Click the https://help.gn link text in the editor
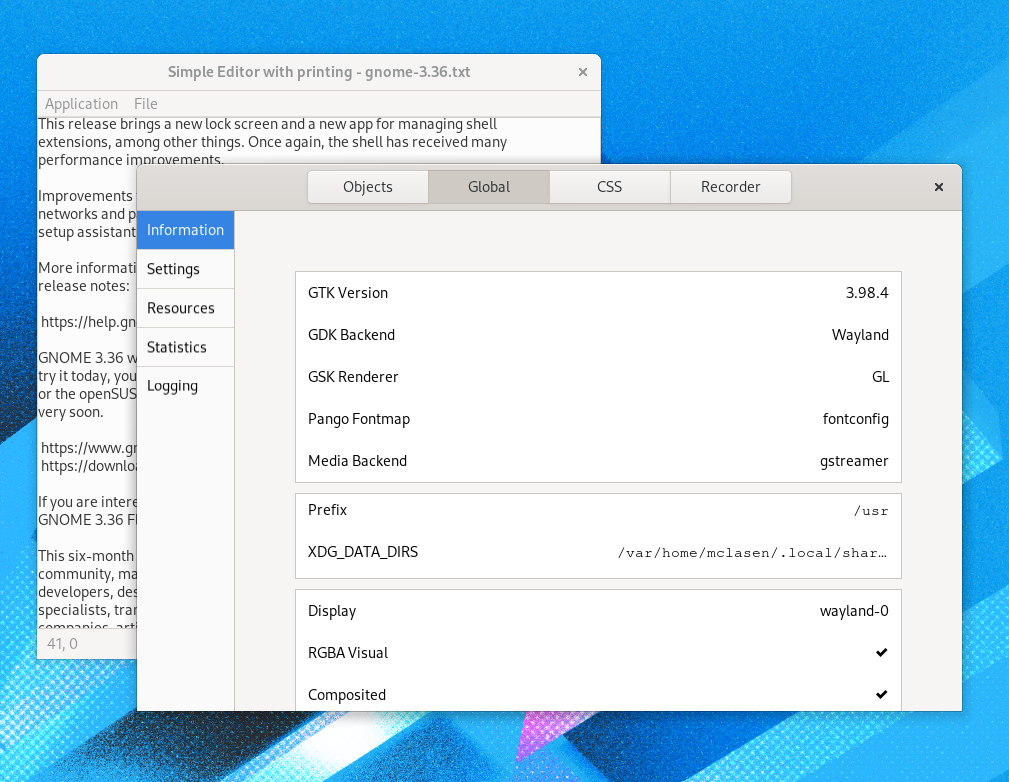 pos(88,322)
